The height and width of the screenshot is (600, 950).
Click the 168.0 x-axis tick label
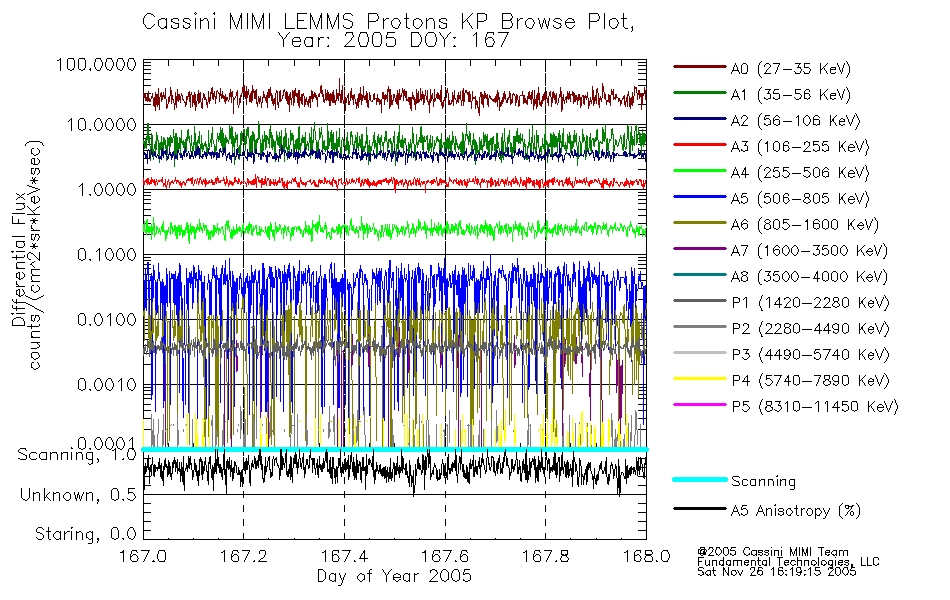click(x=646, y=556)
